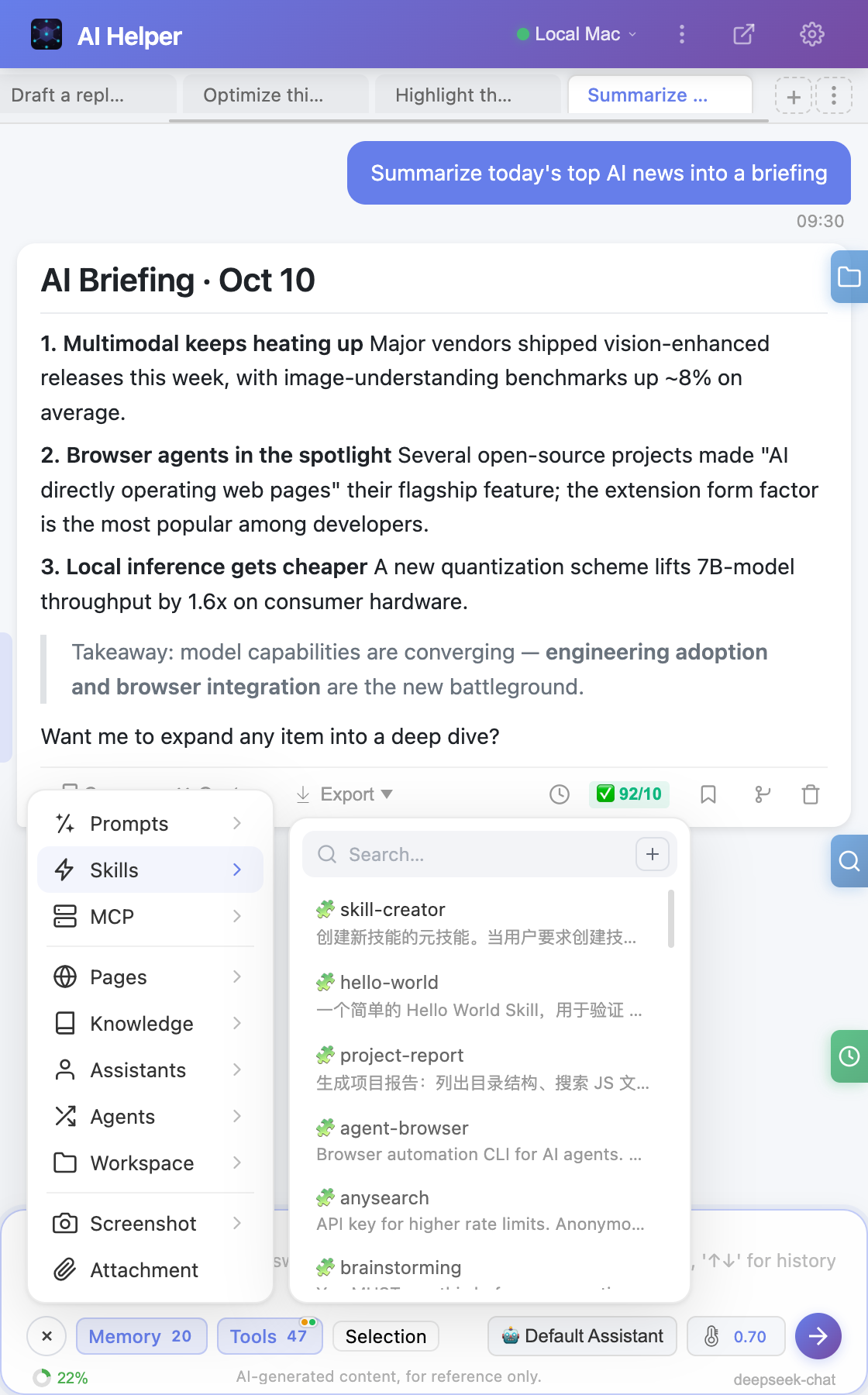Toggle the Selection chip
Screen dimensions: 868x1395
coord(386,1336)
